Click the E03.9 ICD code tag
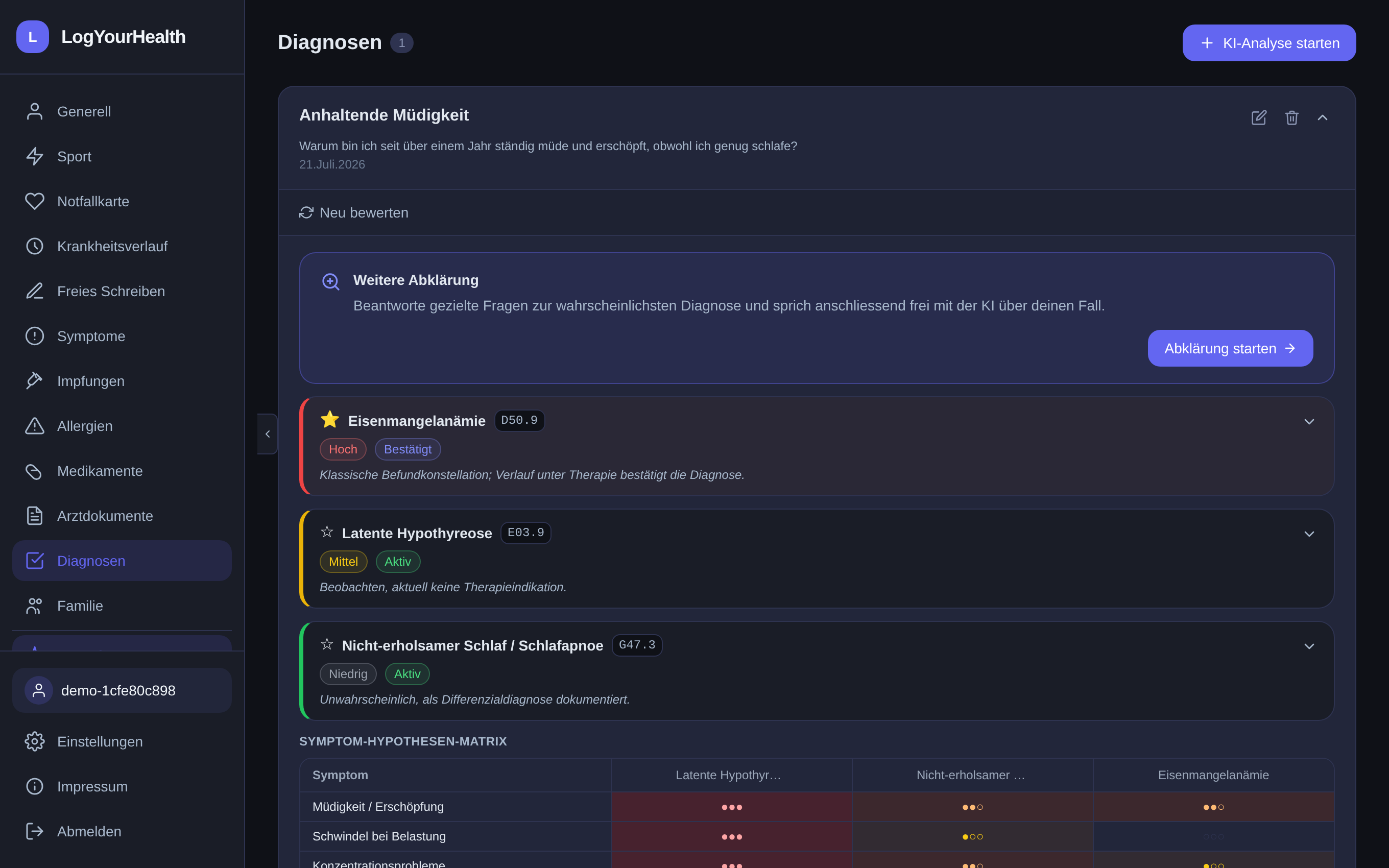This screenshot has height=868, width=1389. point(526,533)
